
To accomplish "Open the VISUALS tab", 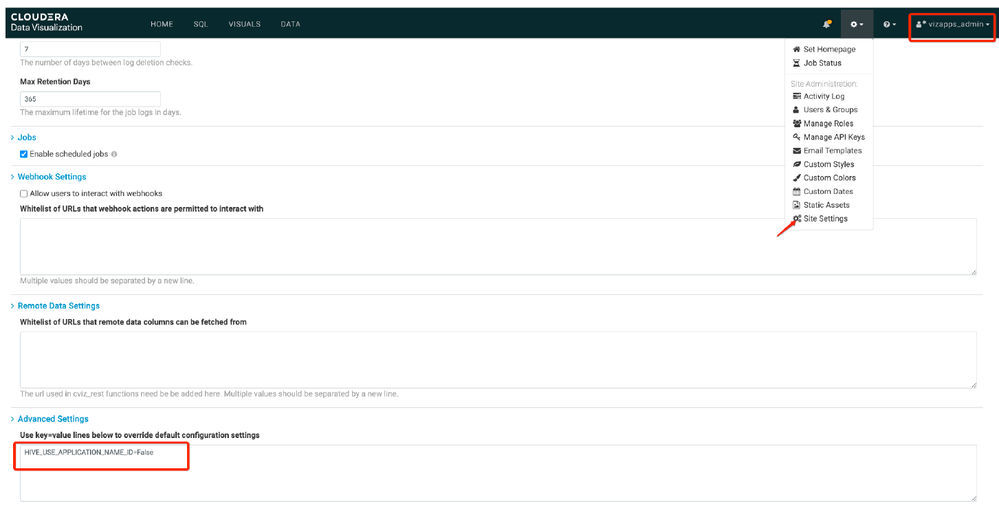I will (x=245, y=24).
